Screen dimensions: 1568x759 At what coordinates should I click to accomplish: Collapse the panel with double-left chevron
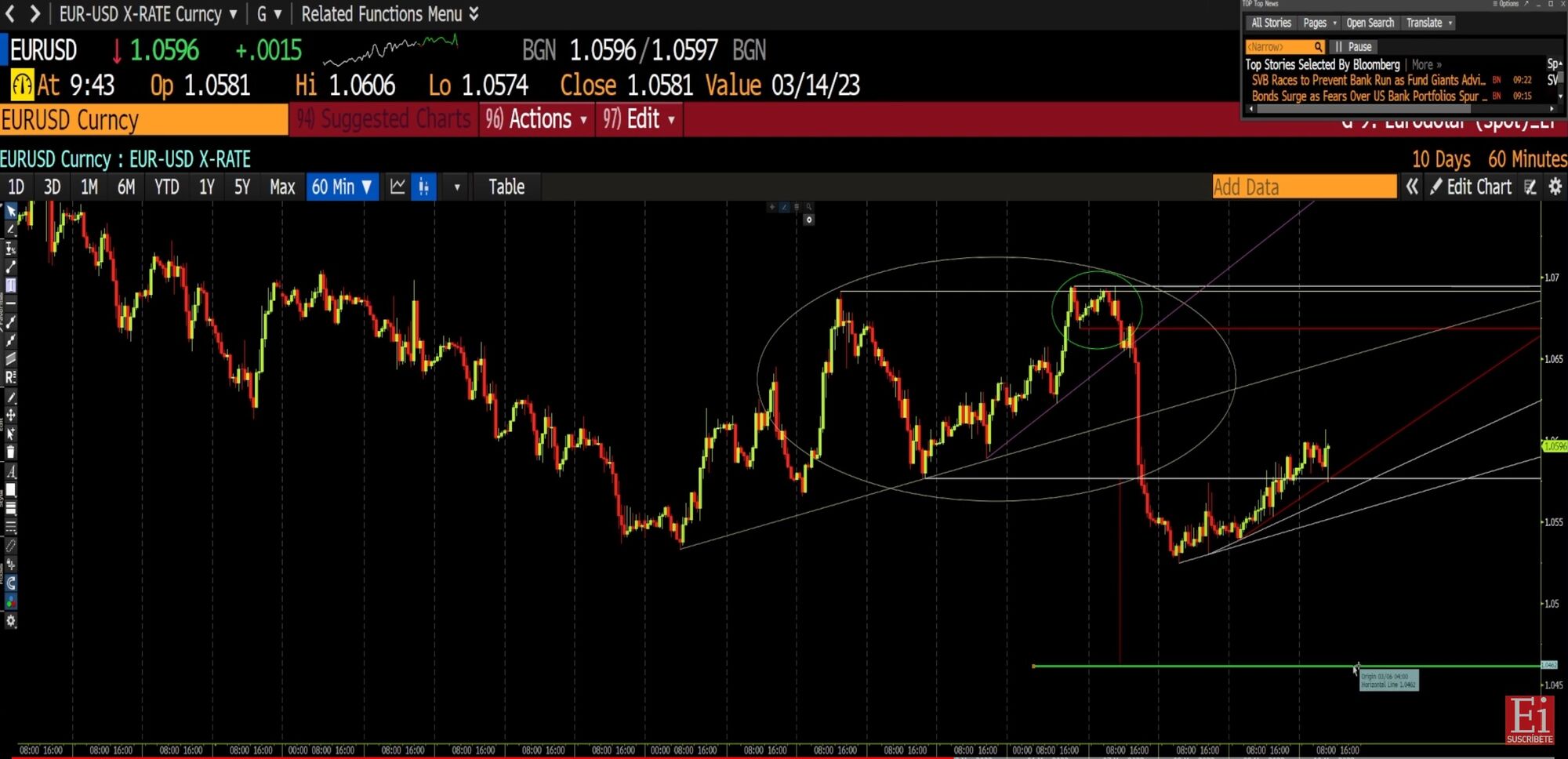1412,187
